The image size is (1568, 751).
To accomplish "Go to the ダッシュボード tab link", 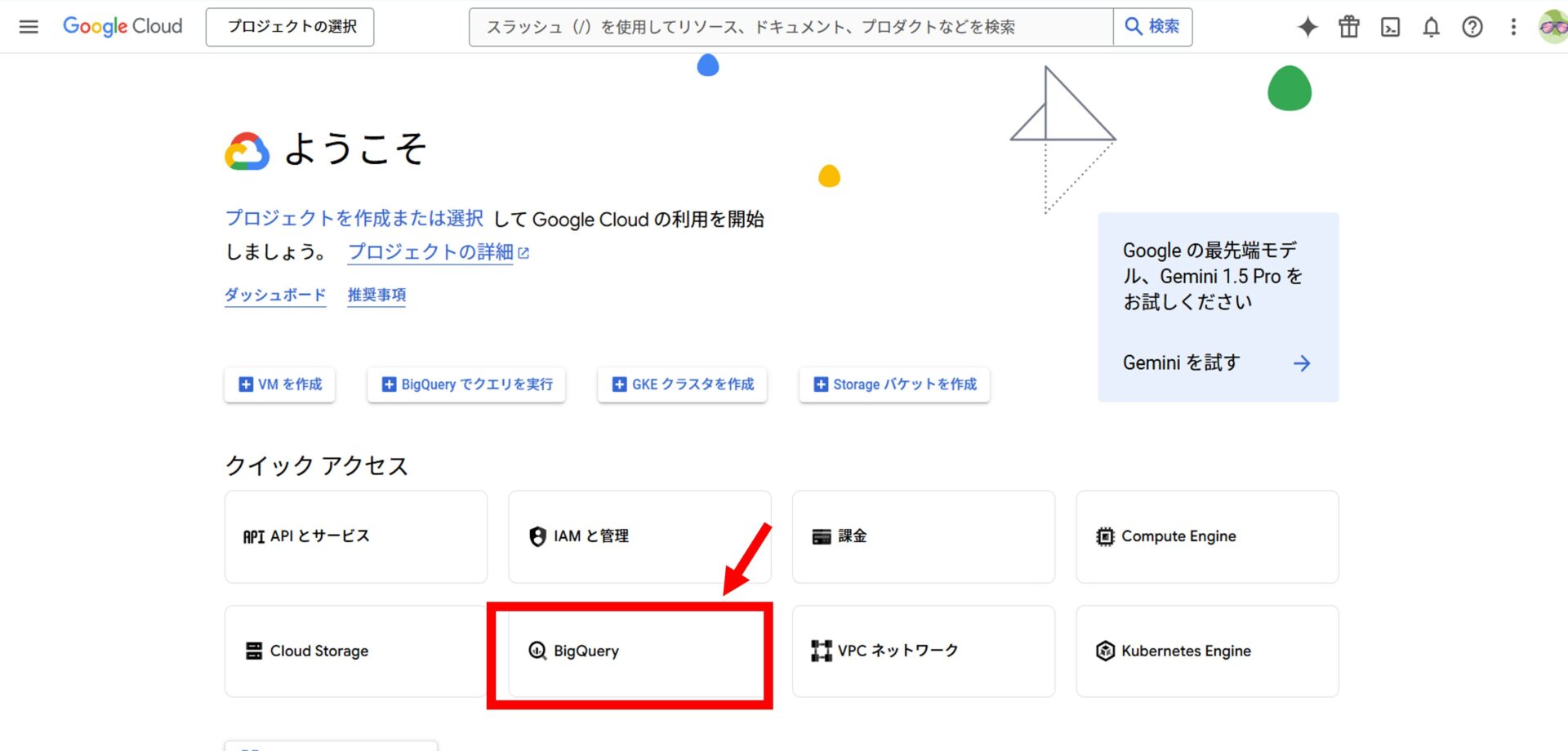I will pyautogui.click(x=275, y=295).
